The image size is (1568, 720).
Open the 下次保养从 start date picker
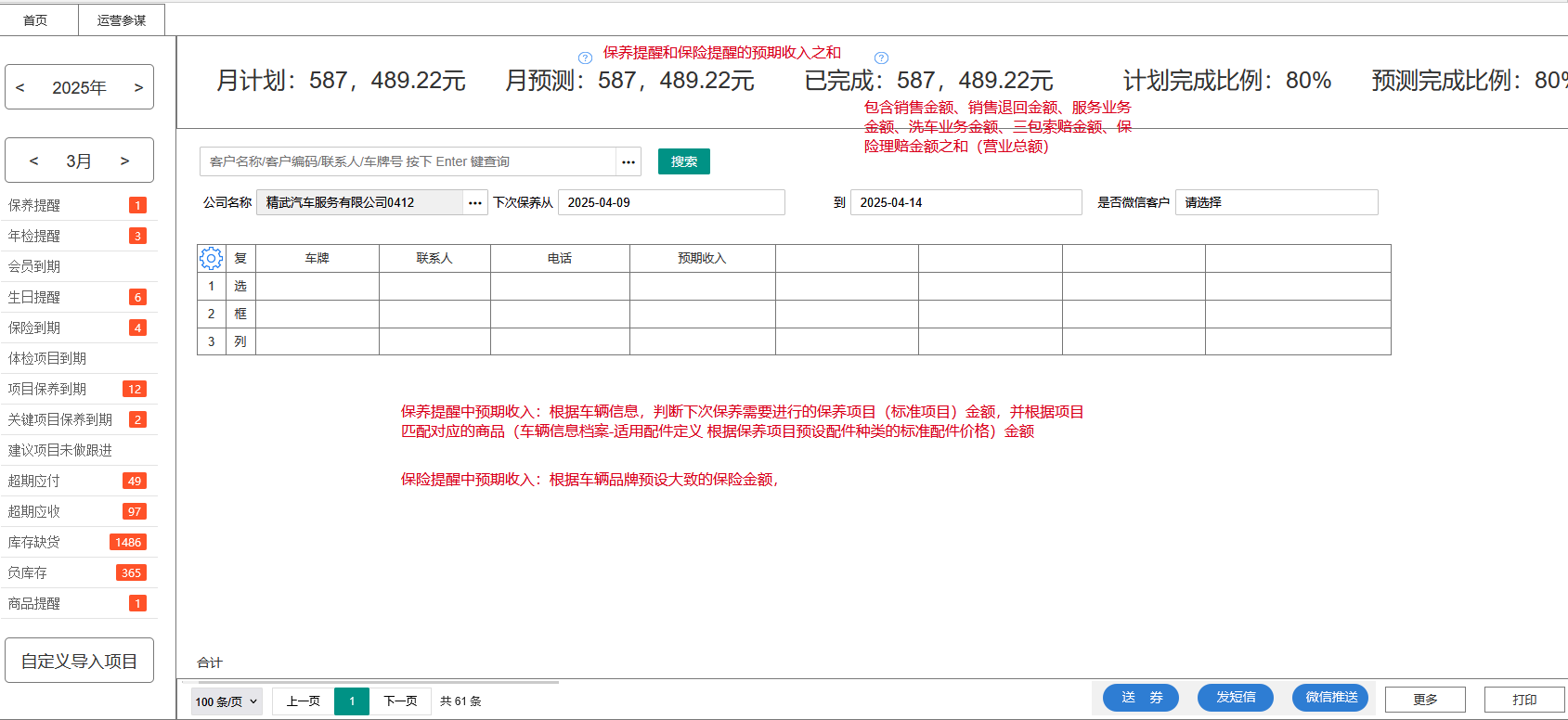pyautogui.click(x=670, y=202)
